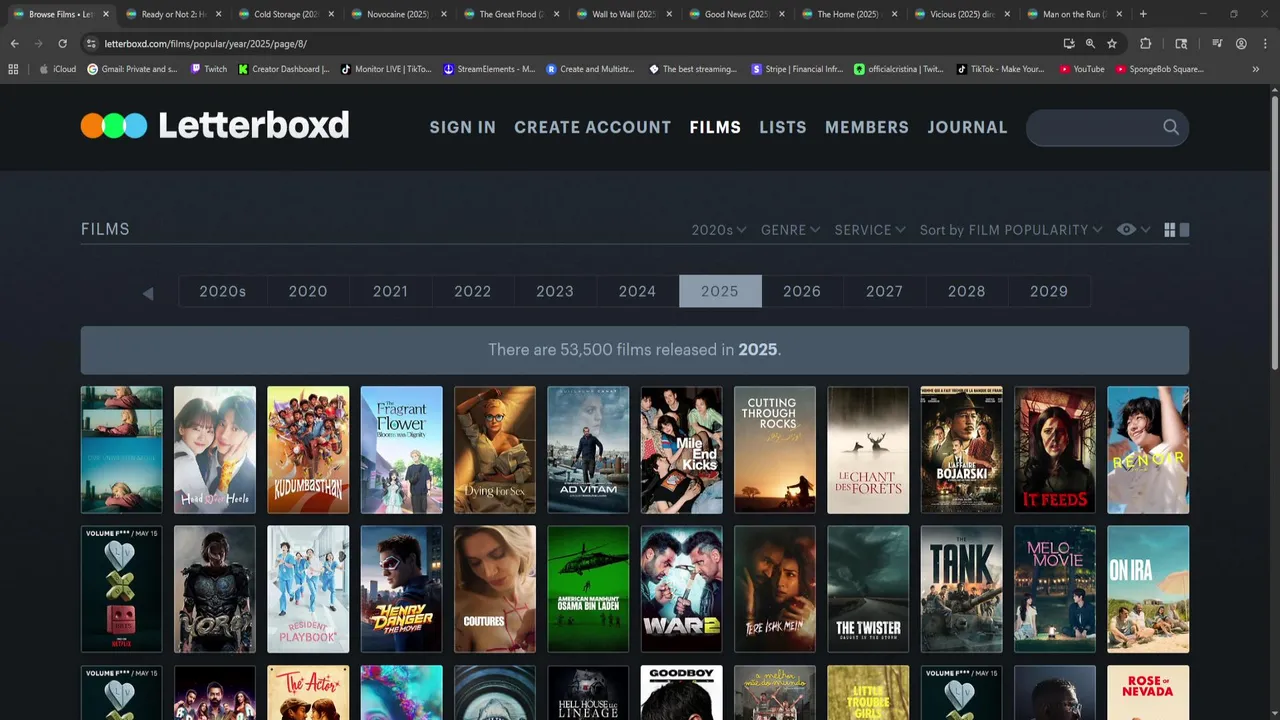Open The Fragrant Flower film poster
Screen dimensions: 1280x720
click(x=402, y=450)
